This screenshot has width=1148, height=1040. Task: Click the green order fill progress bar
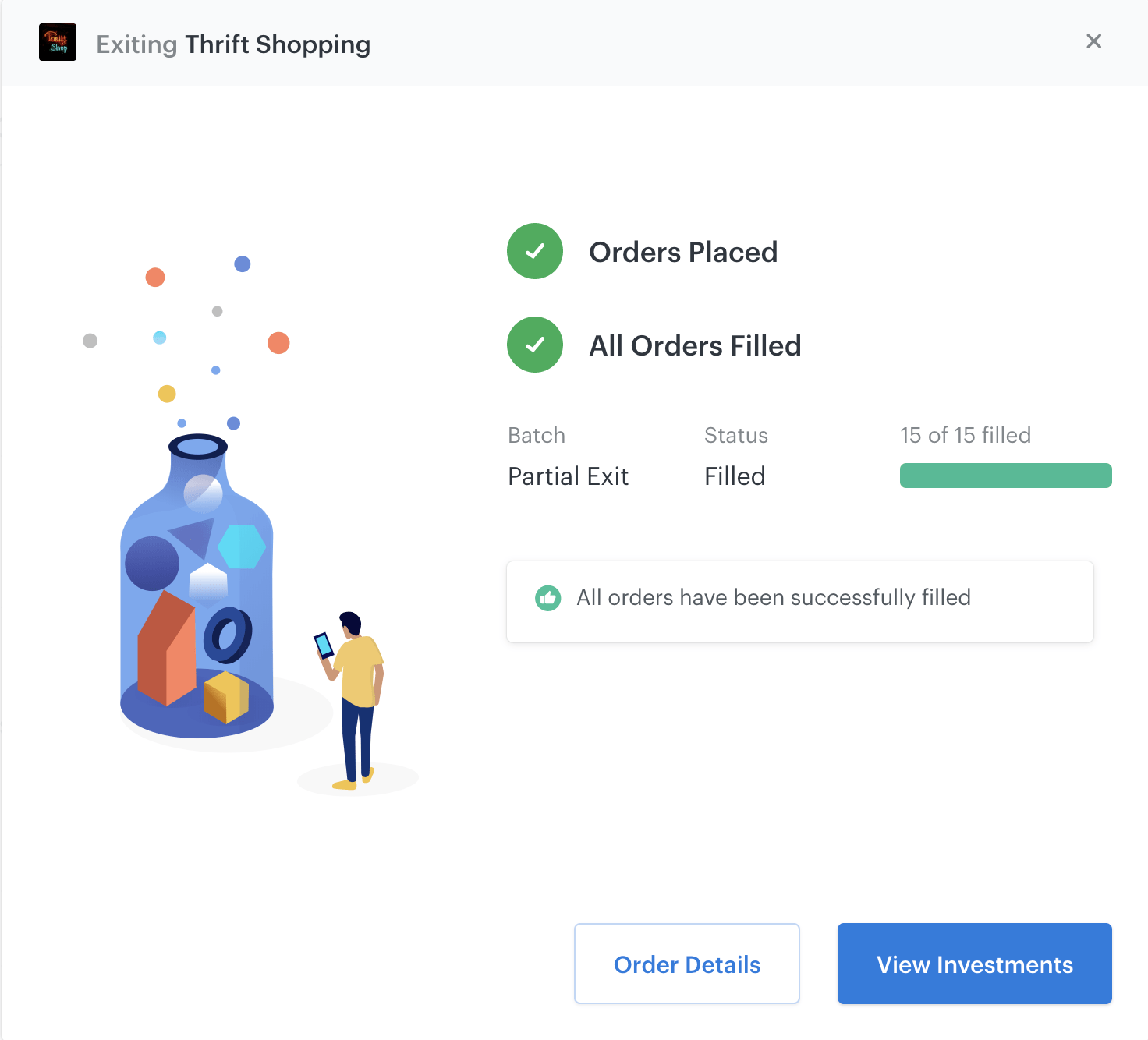(1006, 476)
